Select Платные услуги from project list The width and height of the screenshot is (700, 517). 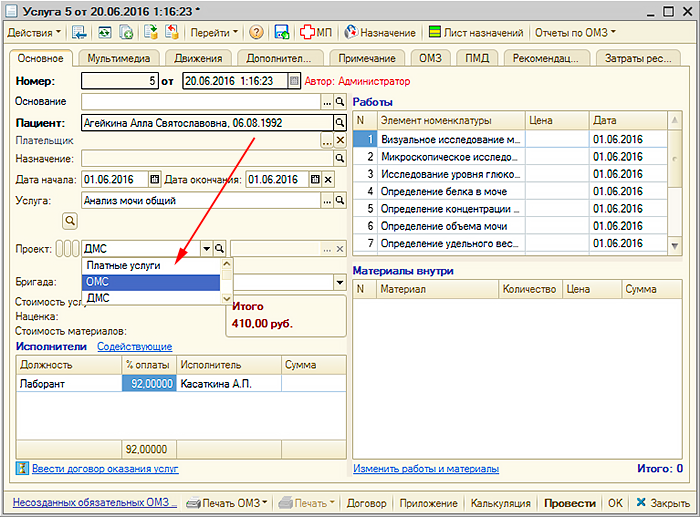124,266
